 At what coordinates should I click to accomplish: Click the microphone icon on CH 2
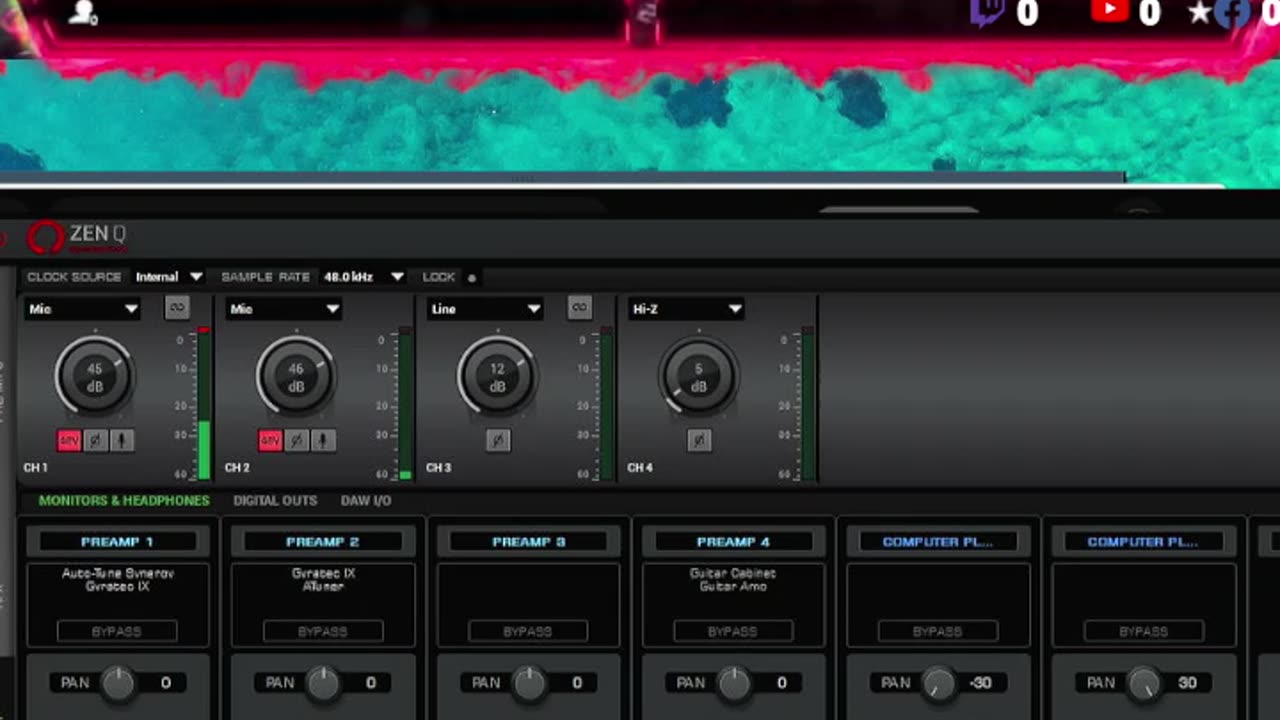323,440
